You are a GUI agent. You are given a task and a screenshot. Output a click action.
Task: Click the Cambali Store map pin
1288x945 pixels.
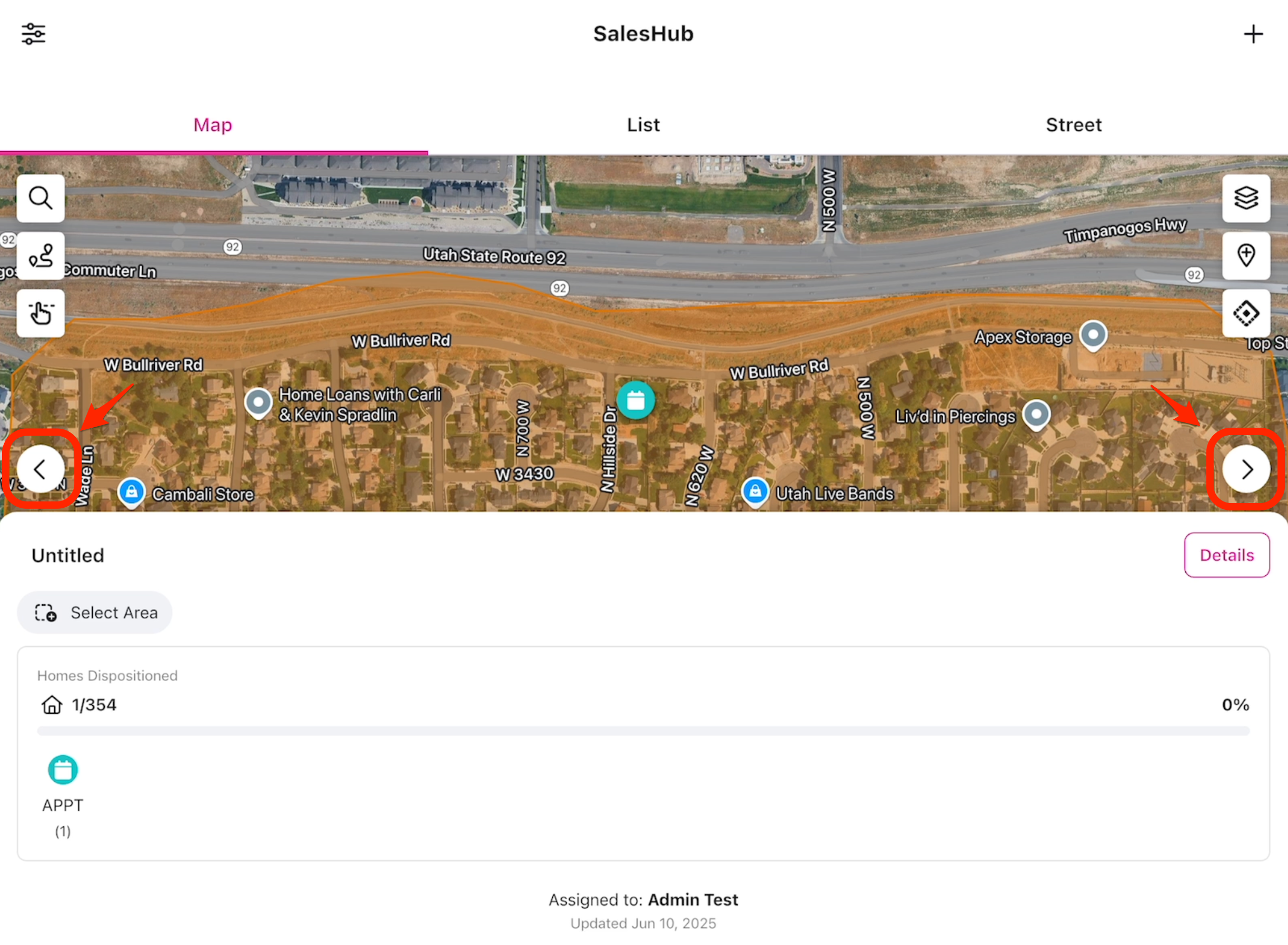click(x=132, y=491)
